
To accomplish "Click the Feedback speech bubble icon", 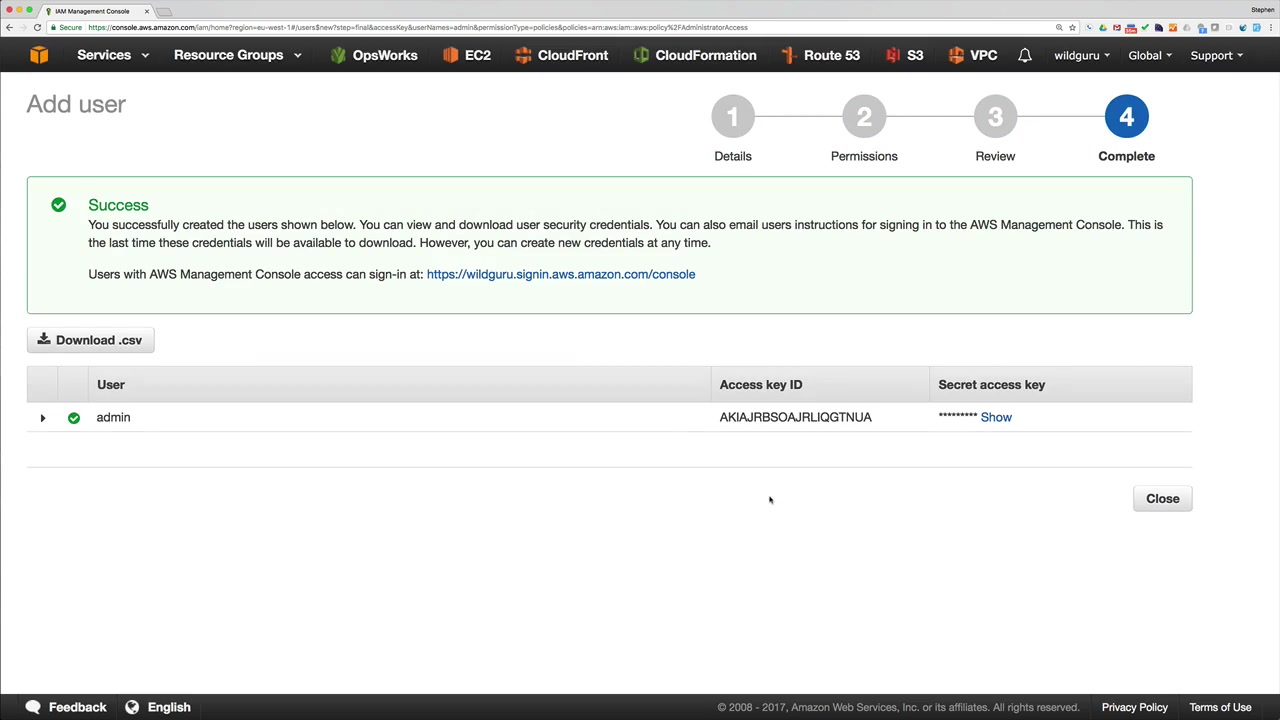I will coord(33,707).
